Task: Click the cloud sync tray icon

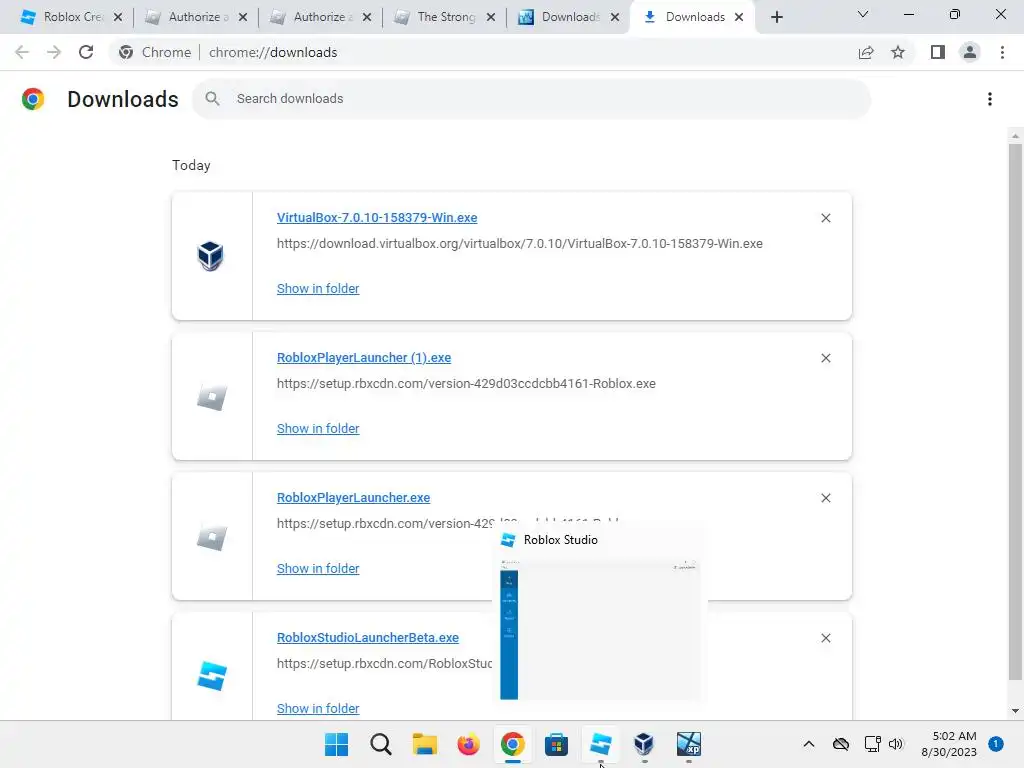Action: tap(841, 744)
